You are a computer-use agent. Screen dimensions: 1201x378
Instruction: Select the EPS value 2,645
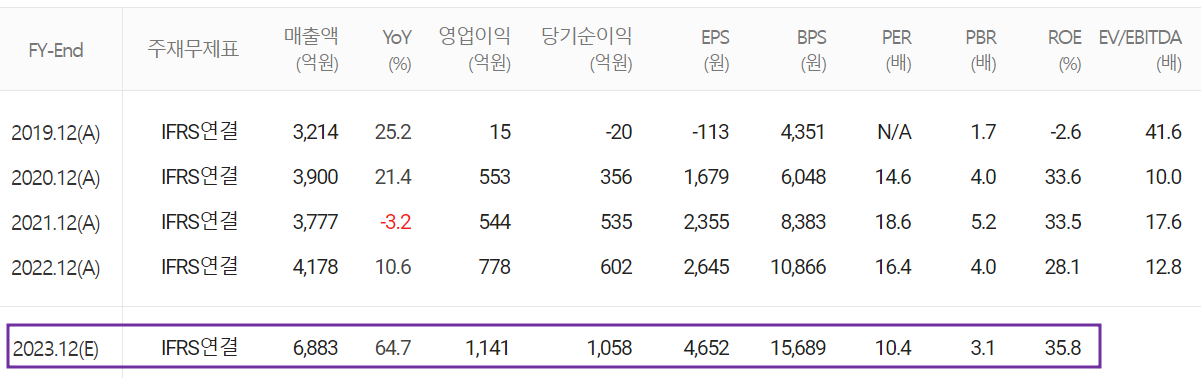pyautogui.click(x=707, y=267)
